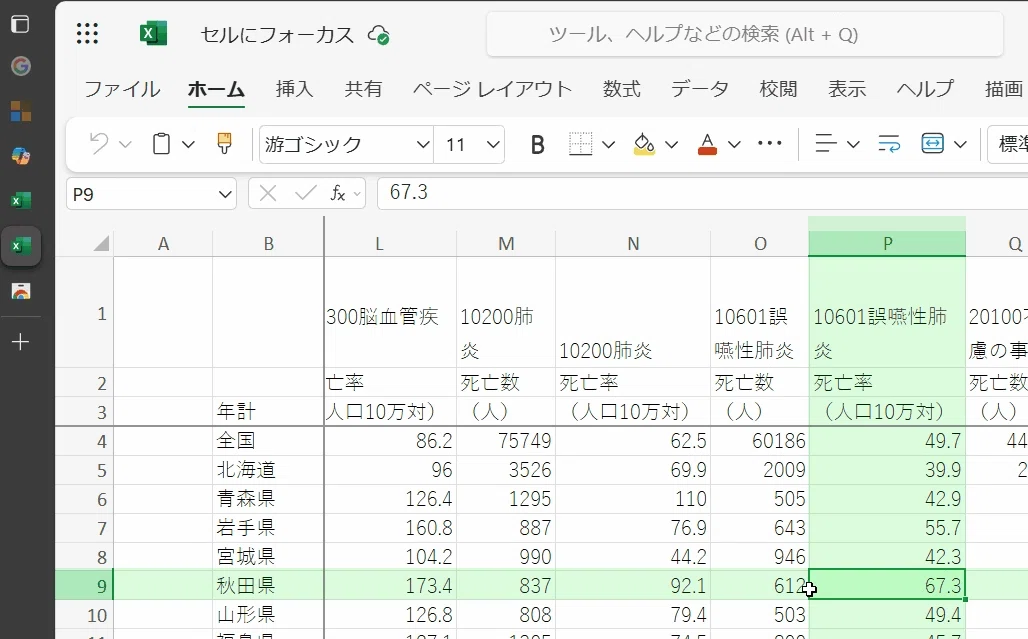The height and width of the screenshot is (639, 1028).
Task: Select cell containing 75749
Action: click(506, 441)
